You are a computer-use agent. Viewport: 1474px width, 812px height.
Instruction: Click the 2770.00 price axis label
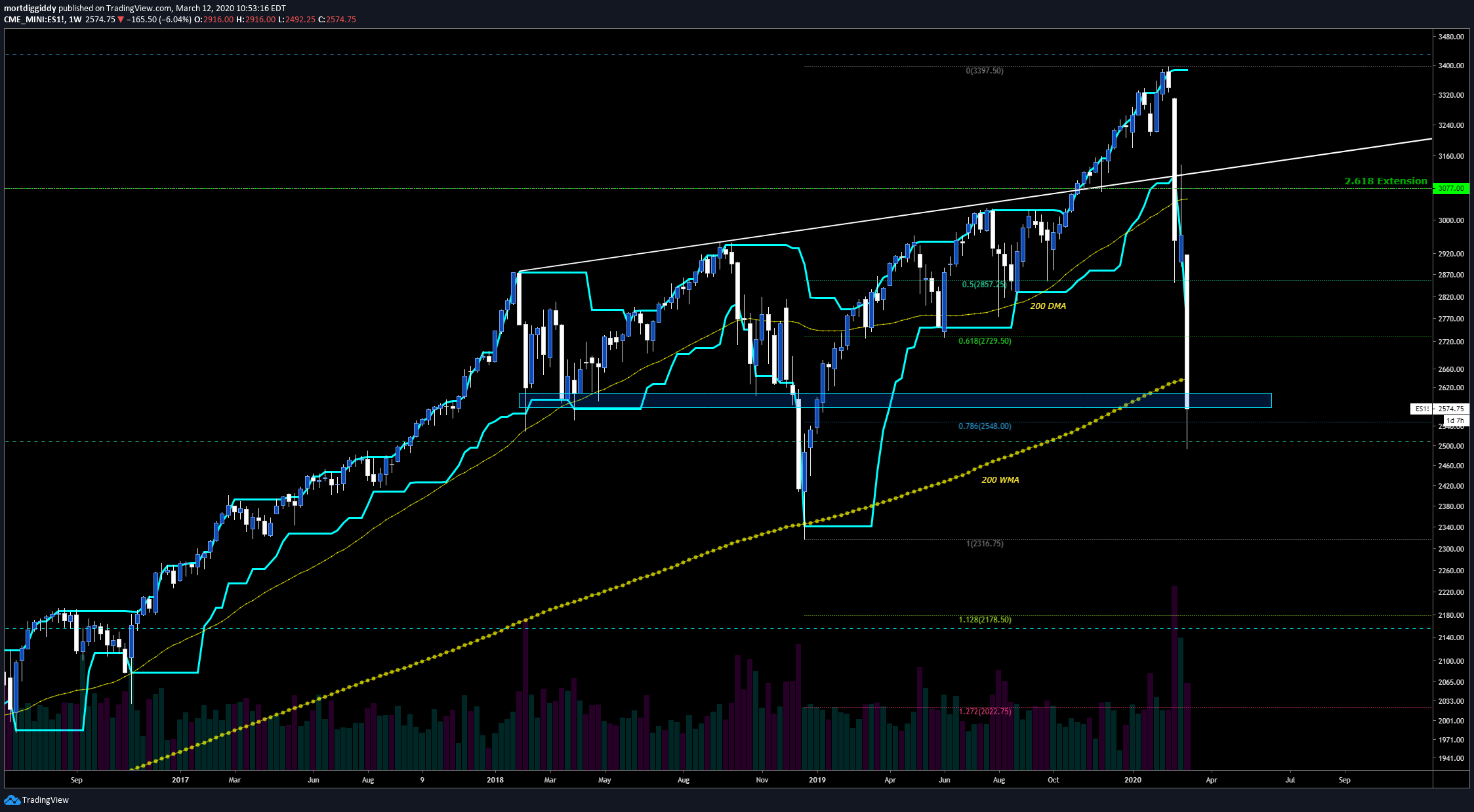tap(1451, 319)
